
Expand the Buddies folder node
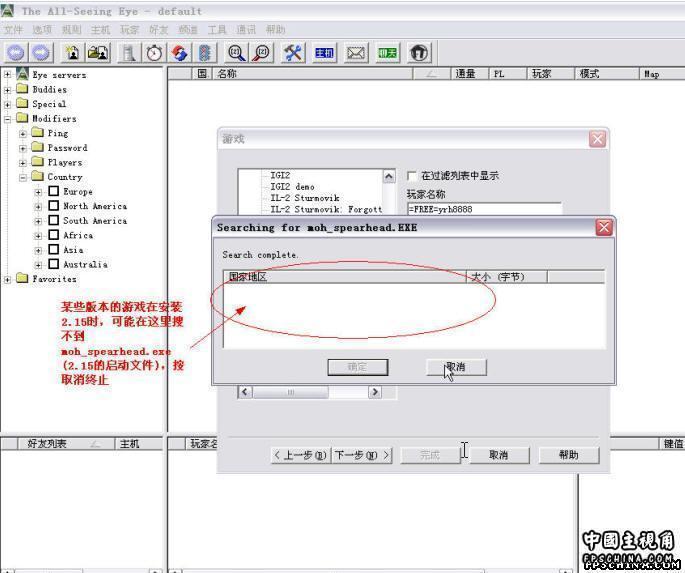(x=7, y=90)
